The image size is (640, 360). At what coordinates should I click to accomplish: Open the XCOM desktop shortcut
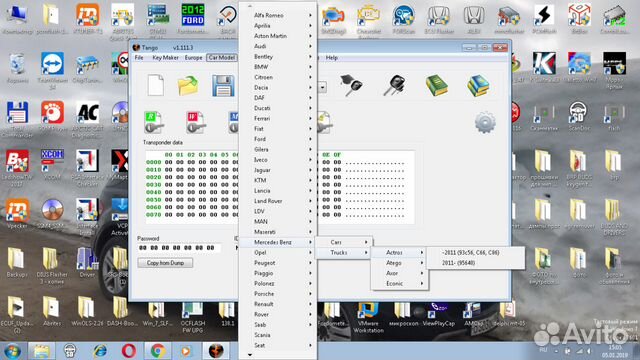[x=52, y=164]
